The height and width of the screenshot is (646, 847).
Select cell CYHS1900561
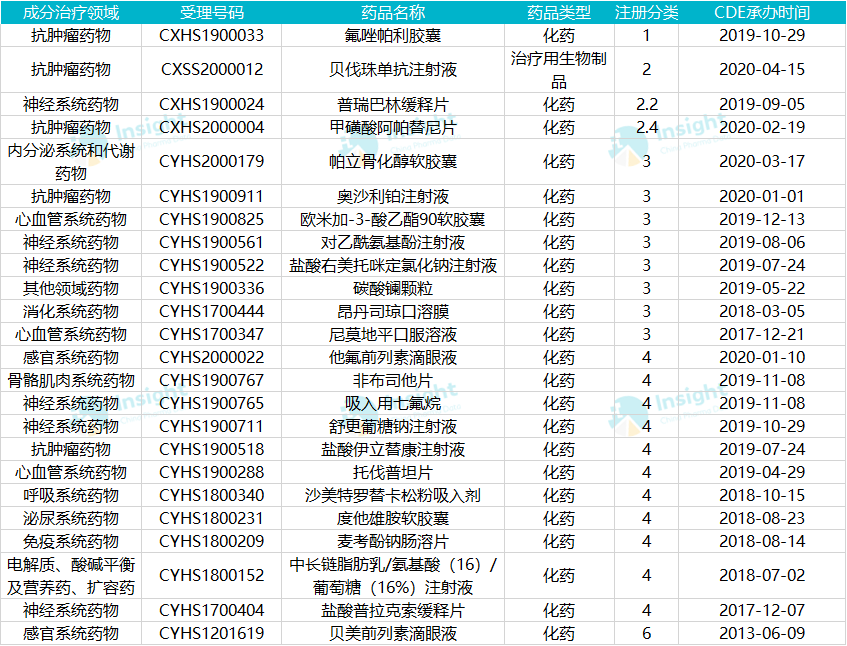(212, 243)
